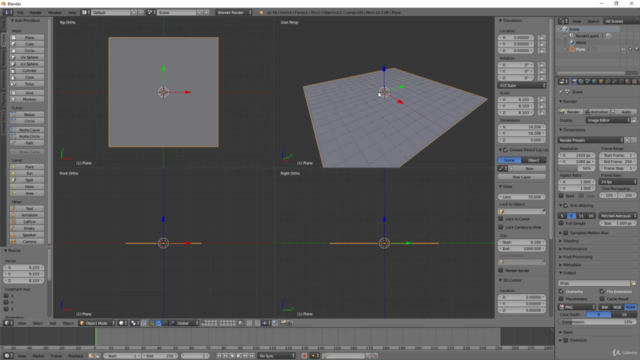The image size is (640, 360).
Task: Add a Lattice object
Action: tap(27, 222)
